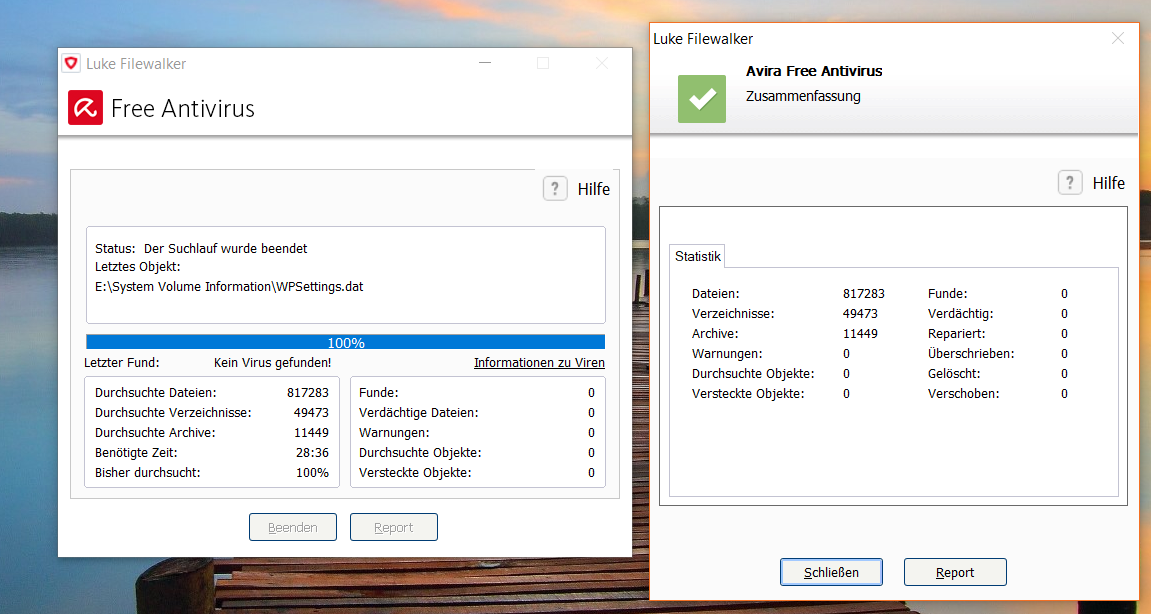Click the Kein Virus gefunden! message
Image resolution: width=1151 pixels, height=614 pixels.
click(272, 363)
